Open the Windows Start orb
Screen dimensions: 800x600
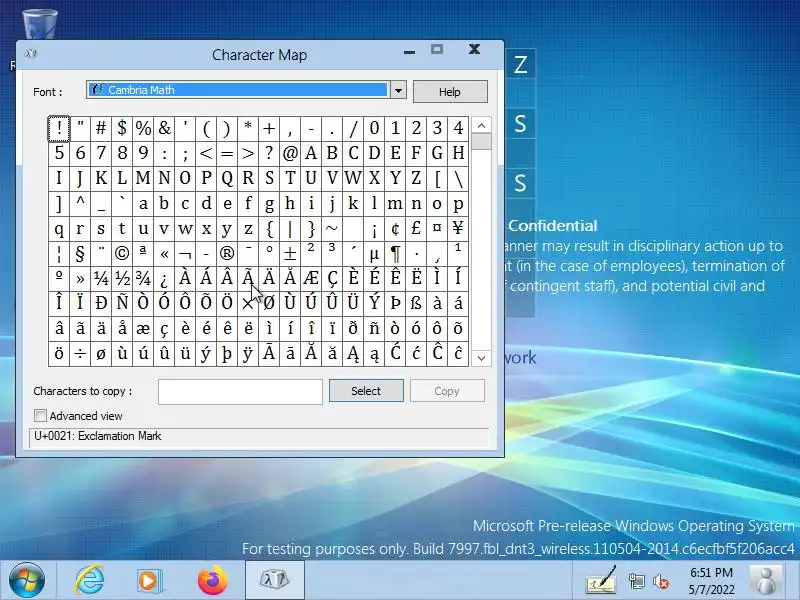(27, 580)
